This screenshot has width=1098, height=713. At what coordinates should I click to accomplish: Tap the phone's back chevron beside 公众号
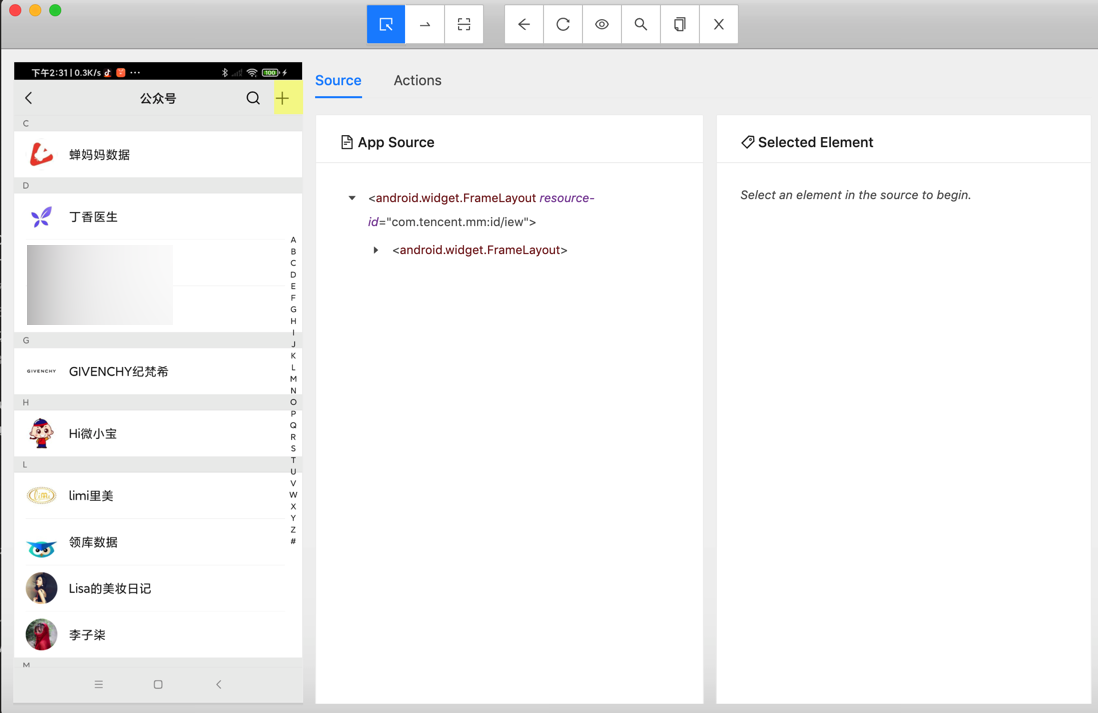click(x=29, y=98)
